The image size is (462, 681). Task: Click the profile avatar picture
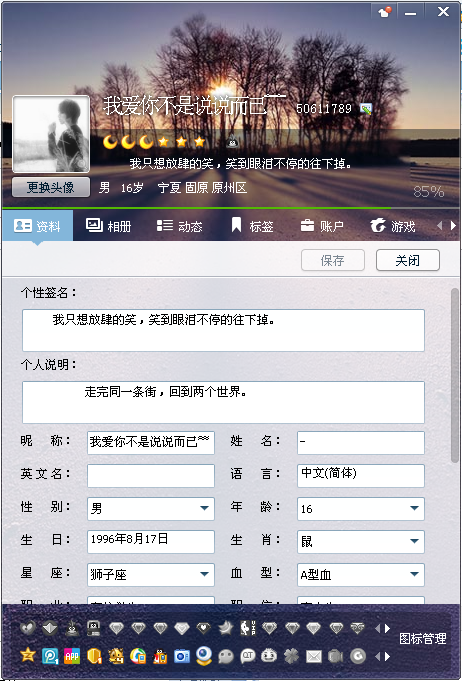click(x=51, y=134)
